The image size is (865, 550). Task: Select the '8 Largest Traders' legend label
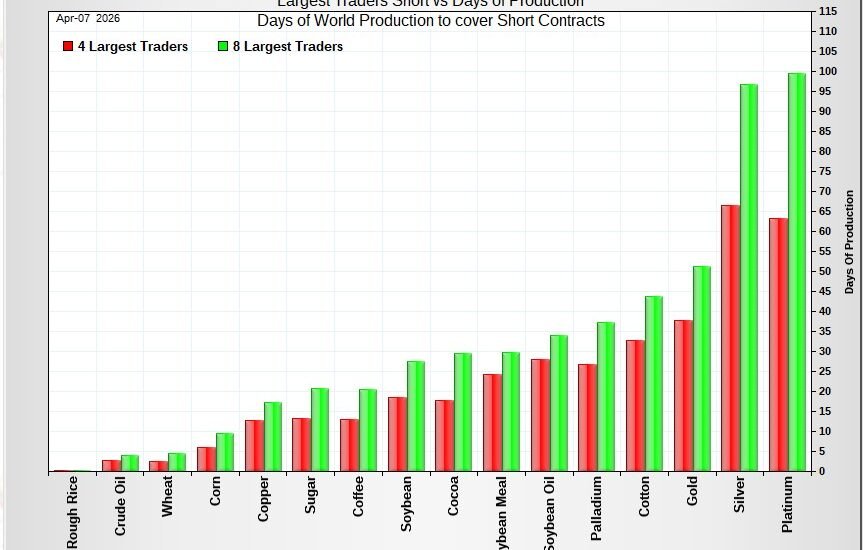pyautogui.click(x=288, y=47)
